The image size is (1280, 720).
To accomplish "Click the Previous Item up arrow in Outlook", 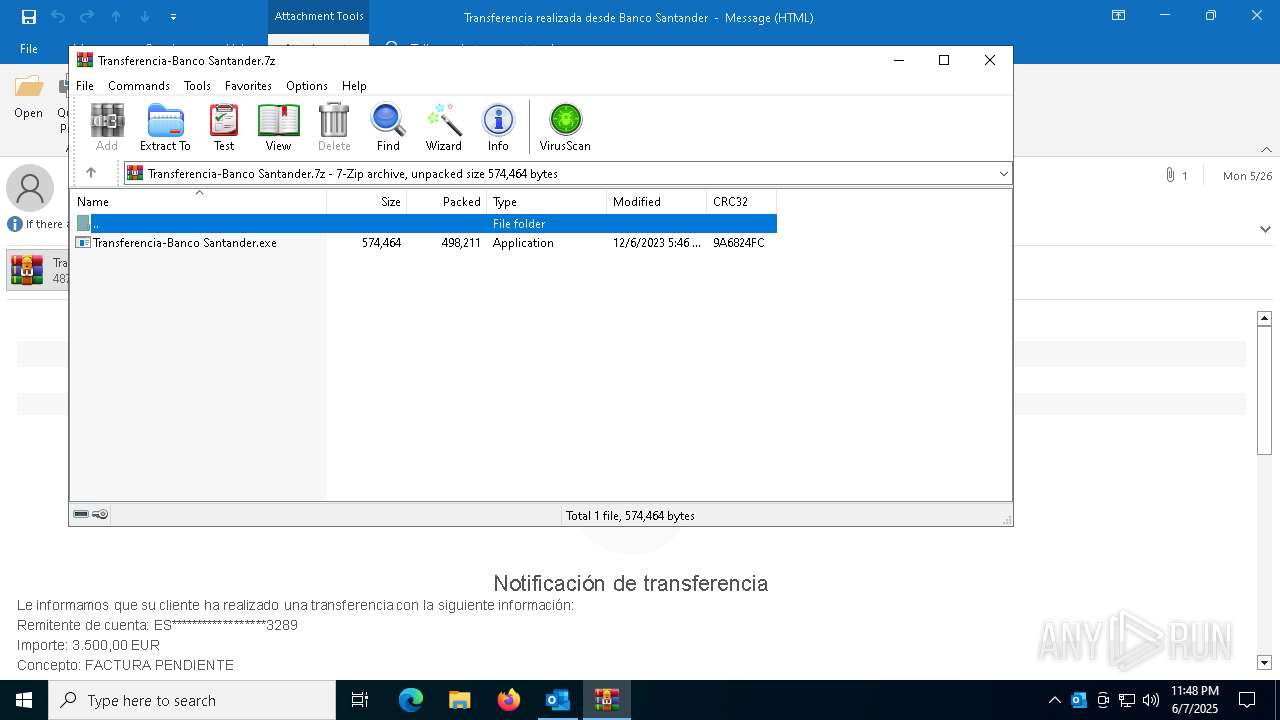I will click(x=116, y=17).
